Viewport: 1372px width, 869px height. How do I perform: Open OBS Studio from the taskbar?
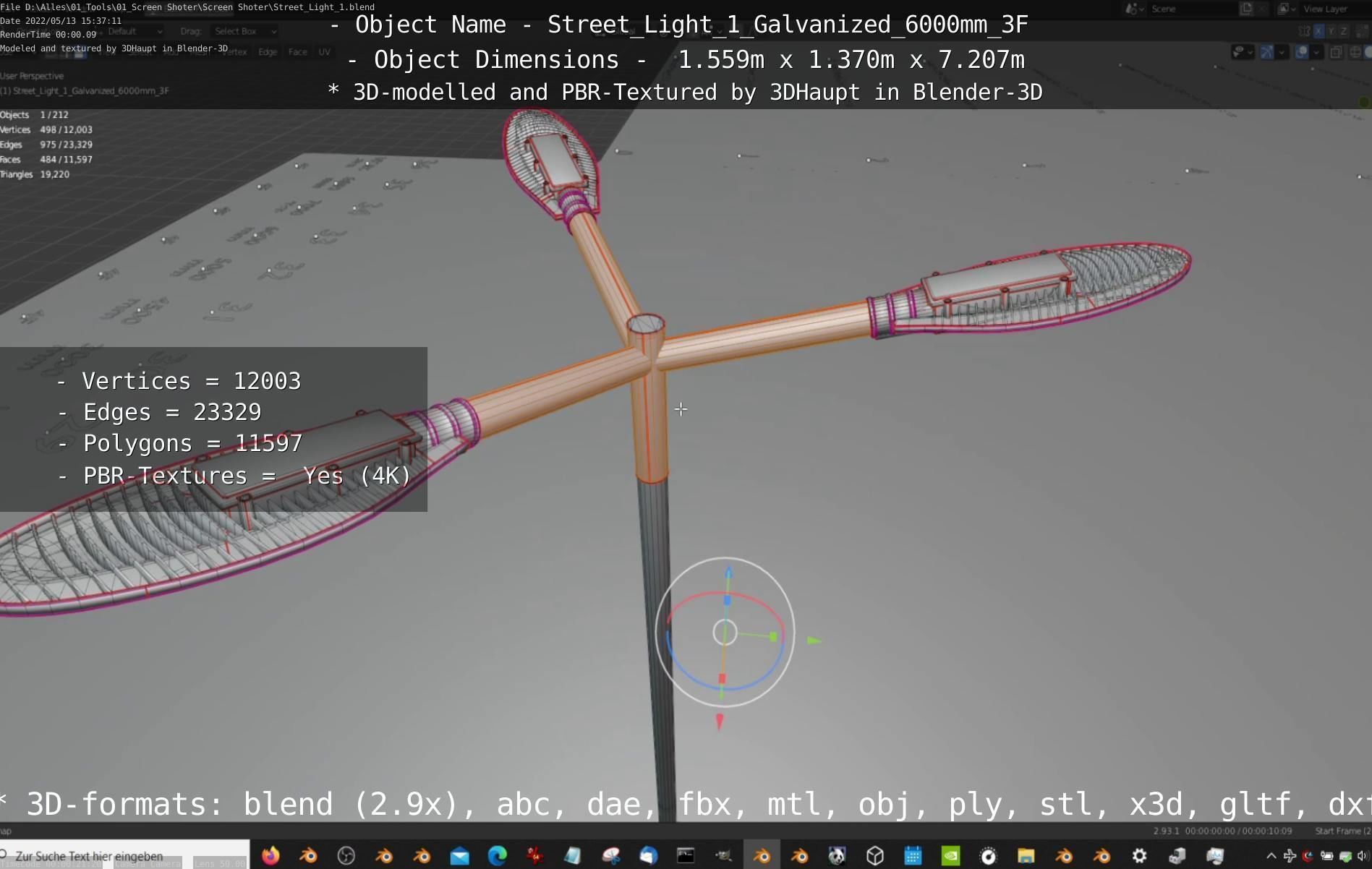click(346, 856)
